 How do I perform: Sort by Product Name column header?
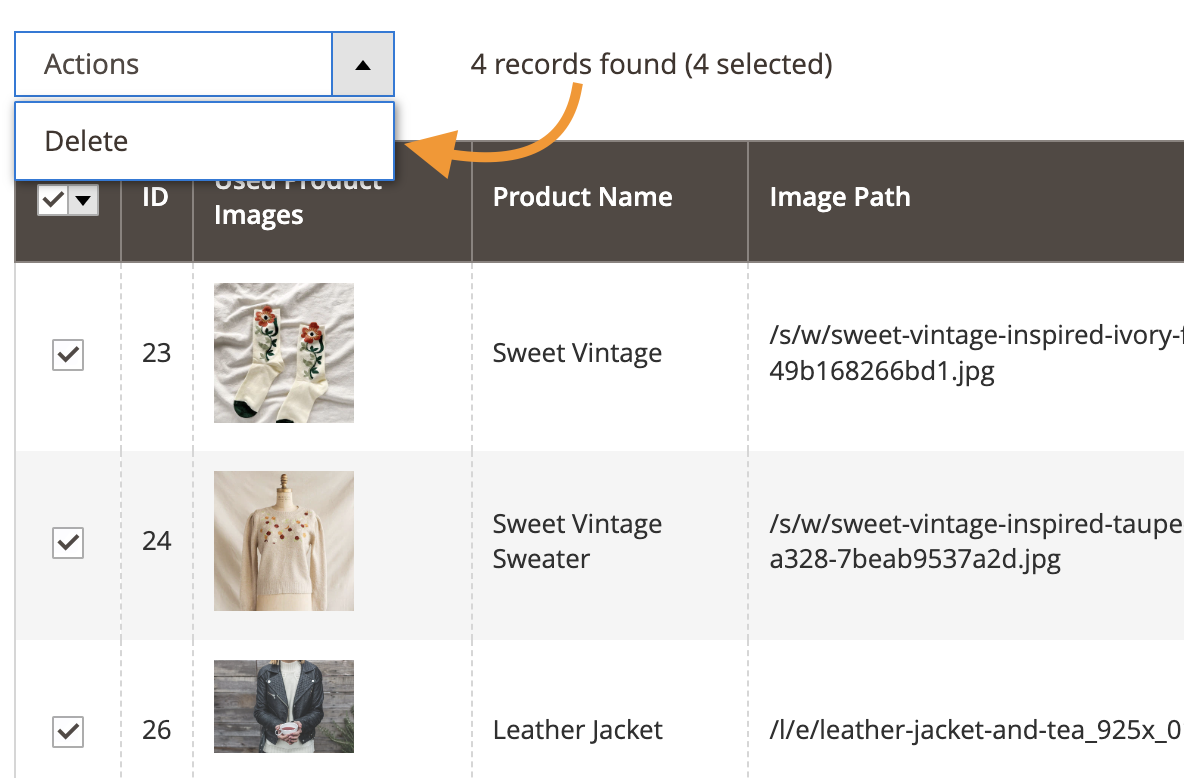pyautogui.click(x=582, y=197)
